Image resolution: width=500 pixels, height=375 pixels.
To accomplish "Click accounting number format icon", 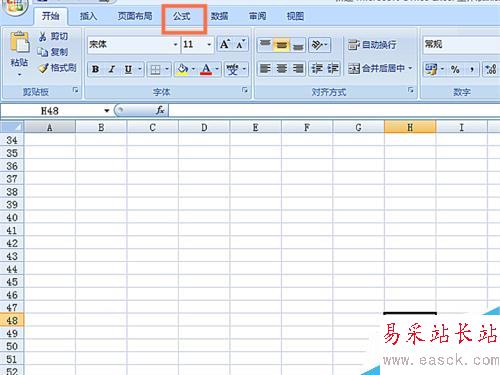I will coord(431,69).
